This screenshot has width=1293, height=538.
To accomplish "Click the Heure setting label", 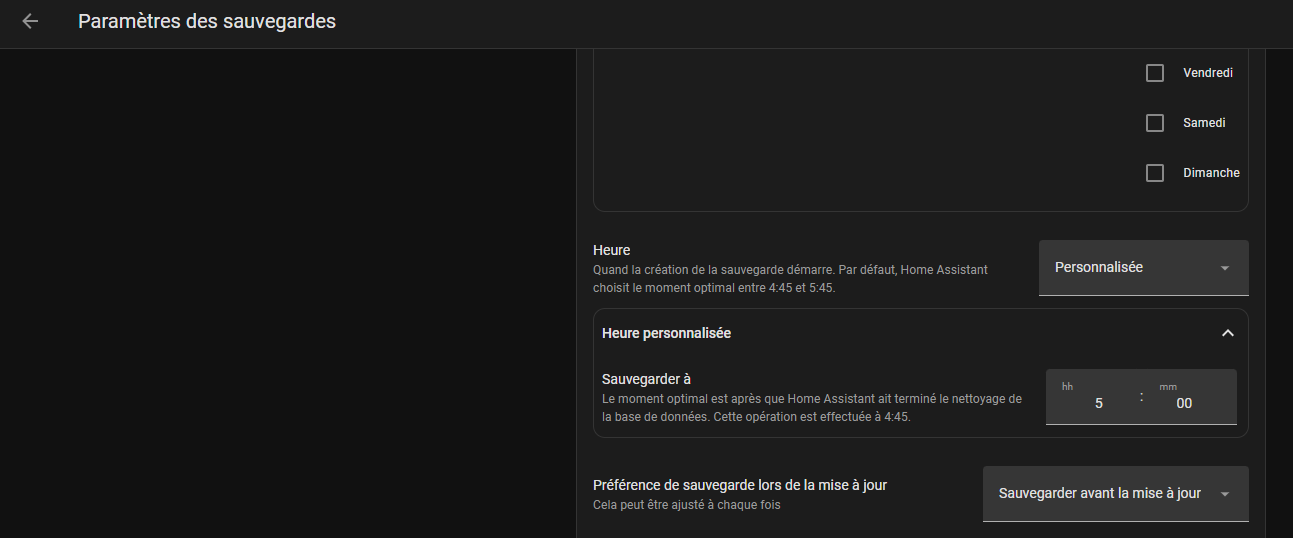I will 612,250.
